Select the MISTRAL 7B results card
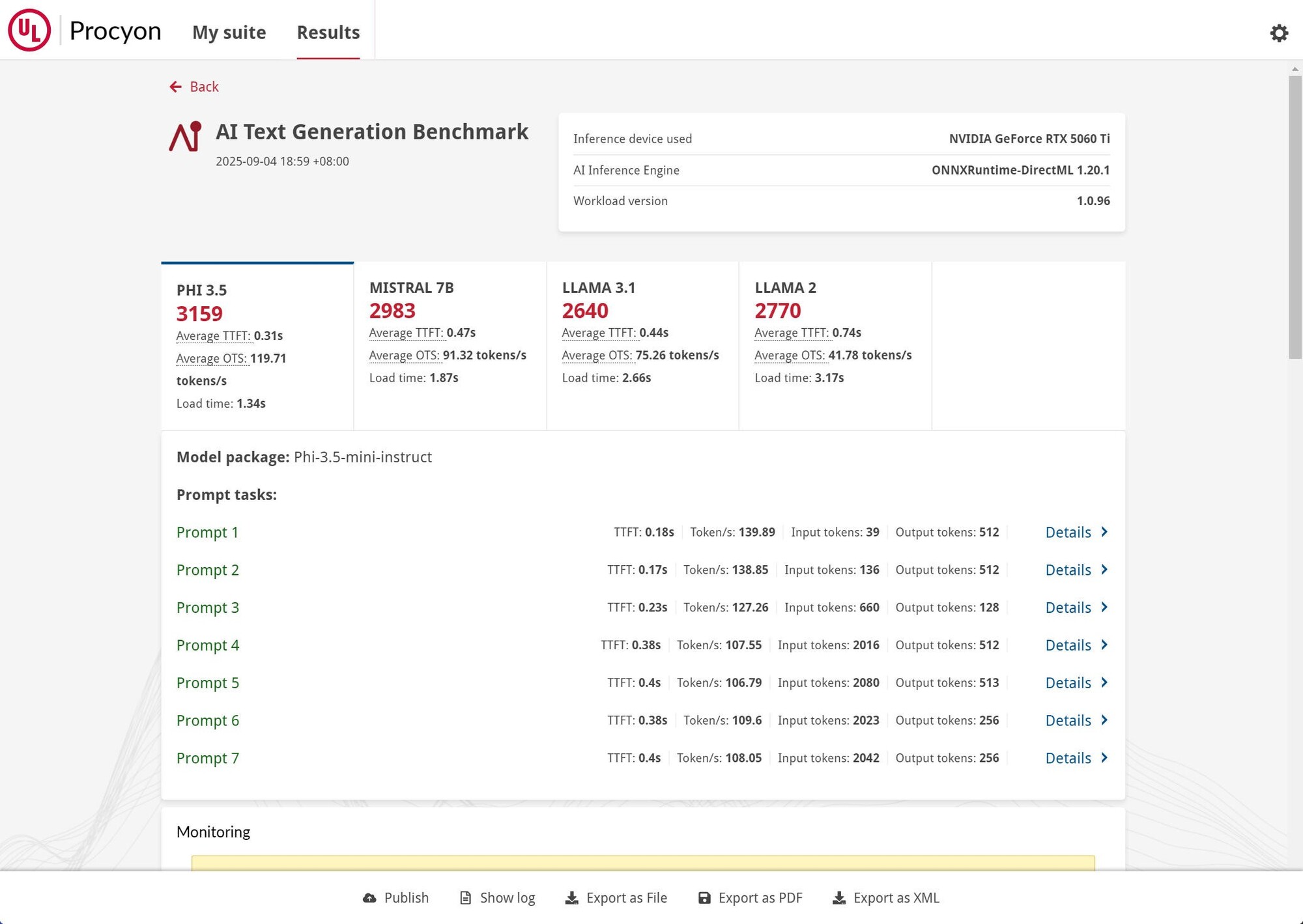The height and width of the screenshot is (924, 1303). (450, 345)
